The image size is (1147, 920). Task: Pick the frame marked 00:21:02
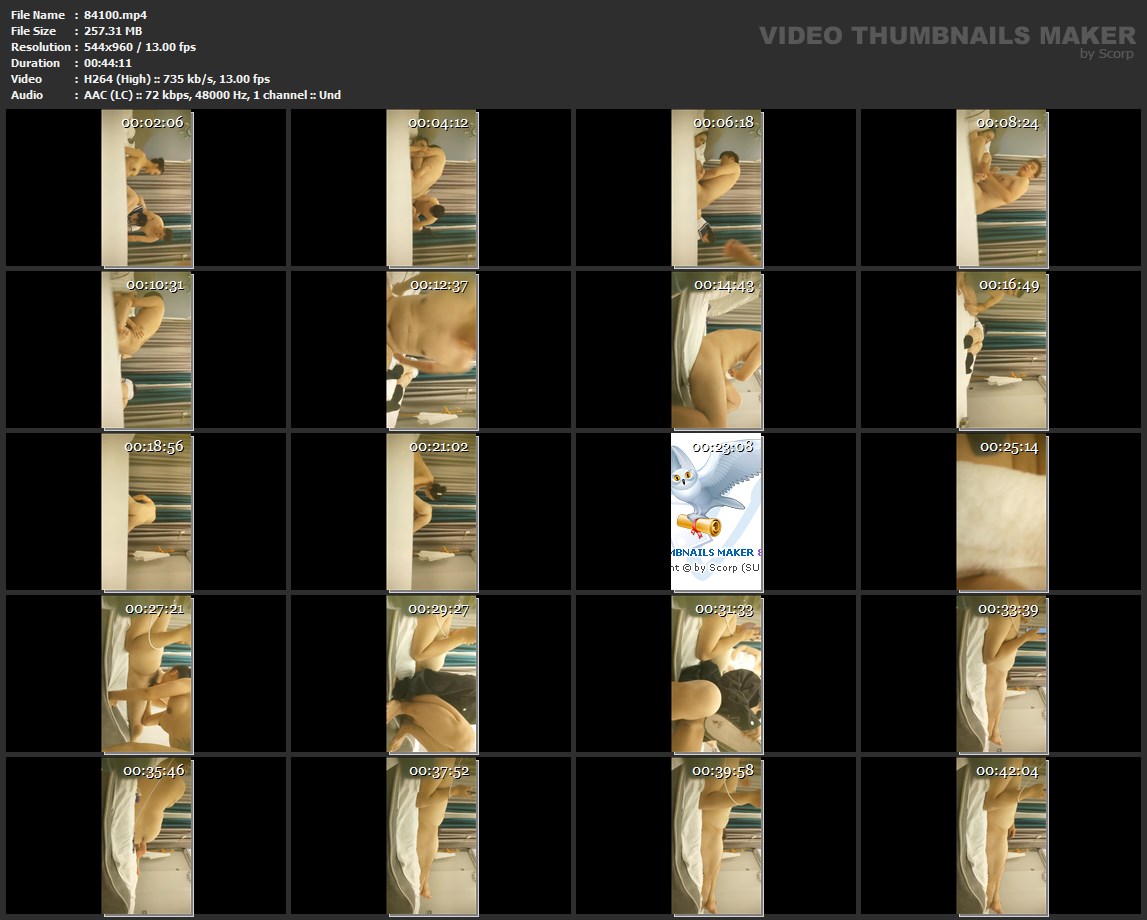pos(432,512)
